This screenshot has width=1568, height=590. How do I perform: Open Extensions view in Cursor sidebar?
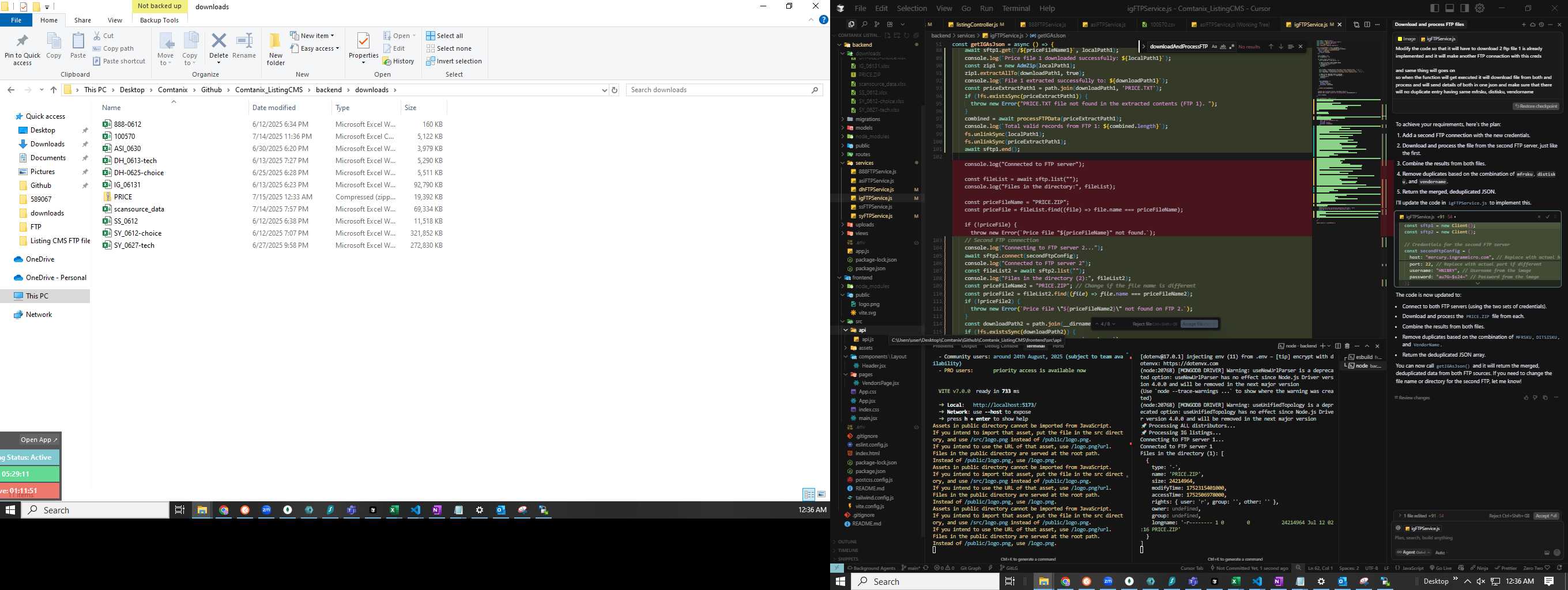[890, 24]
